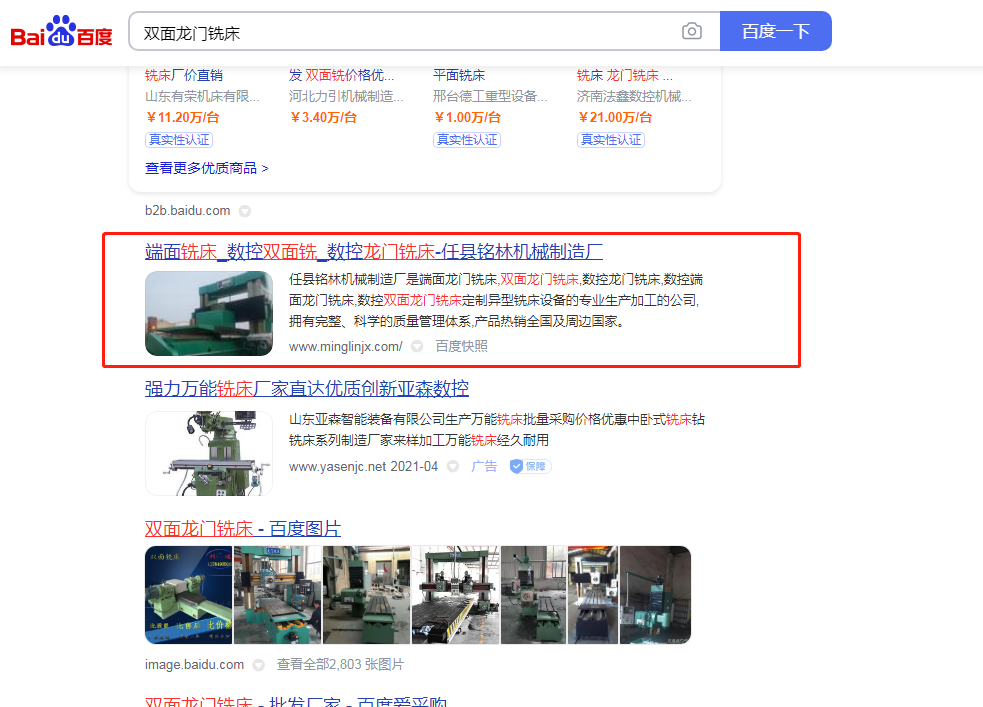Click 真实性认证 badge under ¥1.00万
This screenshot has width=983, height=707.
tap(467, 140)
